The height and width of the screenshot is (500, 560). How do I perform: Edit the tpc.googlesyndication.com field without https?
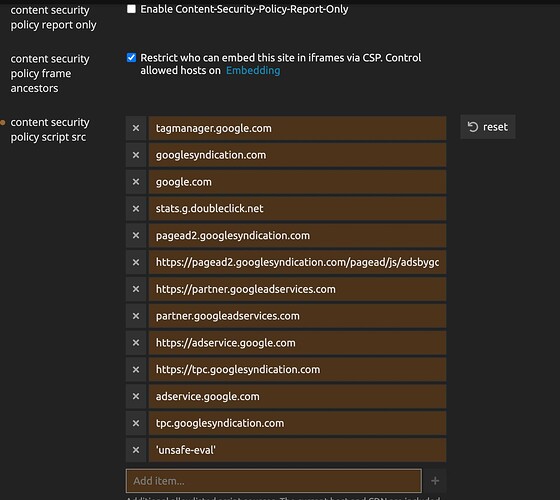[x=298, y=423]
